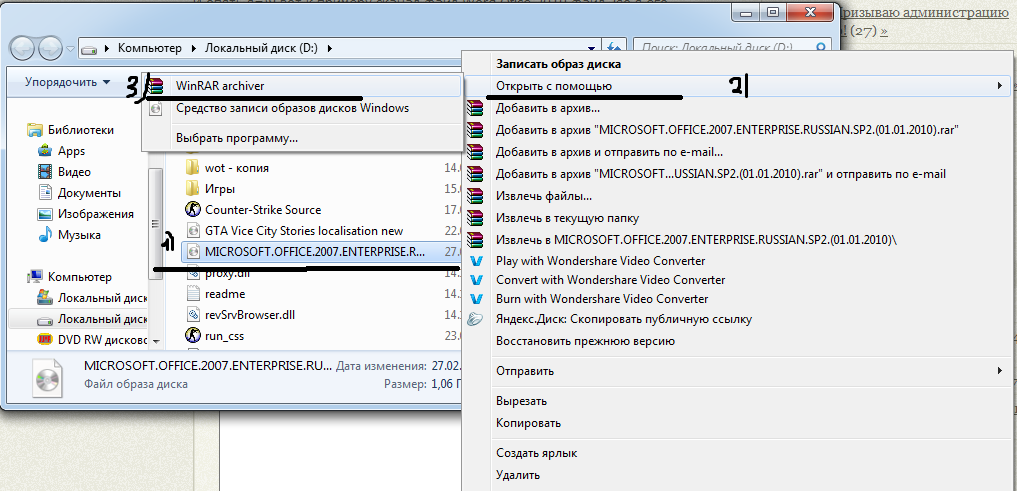Select run_css file
Screen dimensions: 1017x491
pos(224,336)
